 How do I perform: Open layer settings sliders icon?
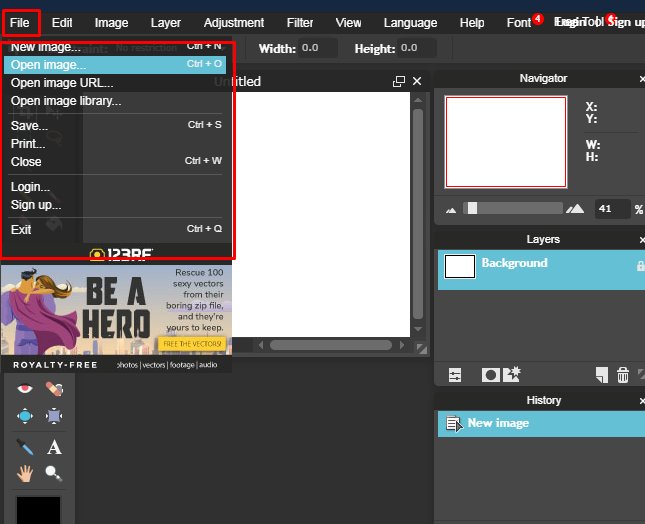click(455, 375)
